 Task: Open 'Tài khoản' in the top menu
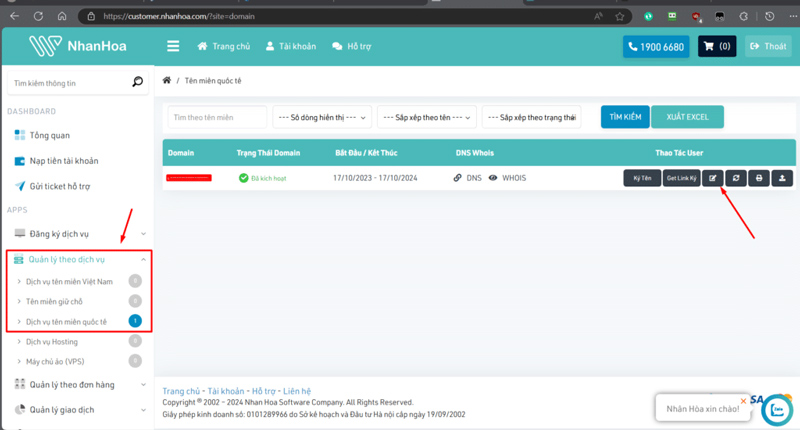(x=292, y=46)
